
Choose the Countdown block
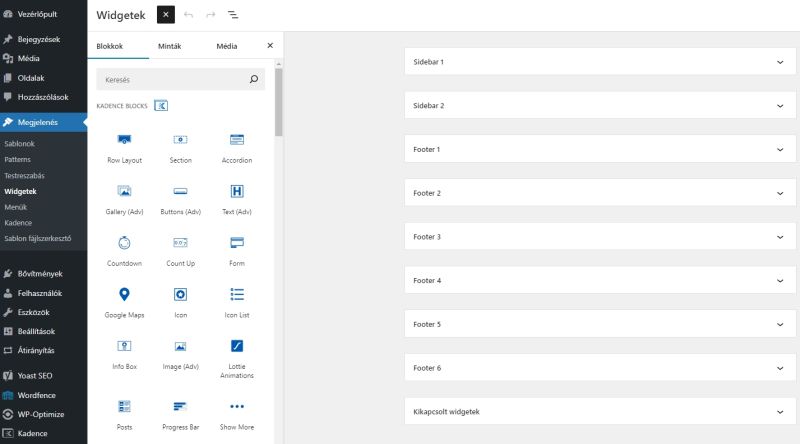click(x=124, y=249)
